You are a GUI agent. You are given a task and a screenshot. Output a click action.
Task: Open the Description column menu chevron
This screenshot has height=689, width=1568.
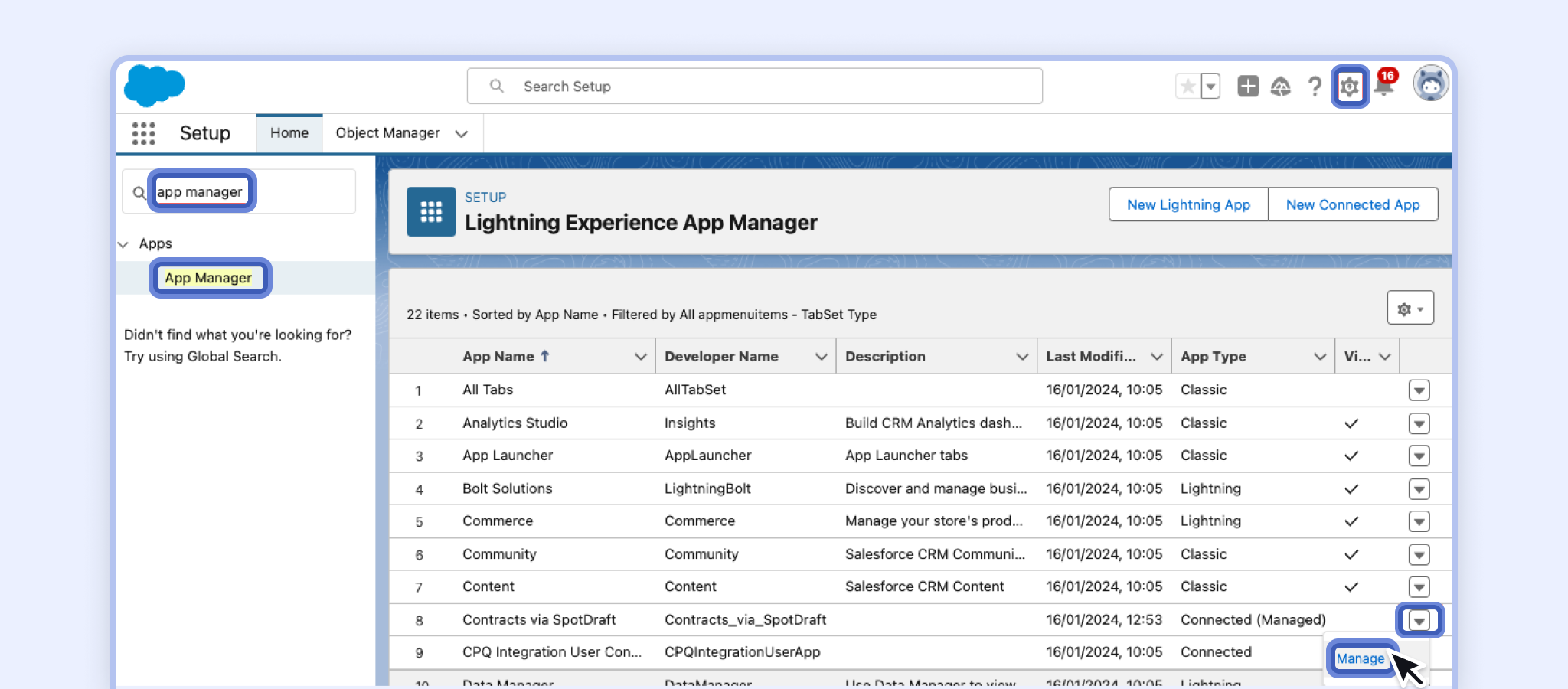click(1022, 357)
